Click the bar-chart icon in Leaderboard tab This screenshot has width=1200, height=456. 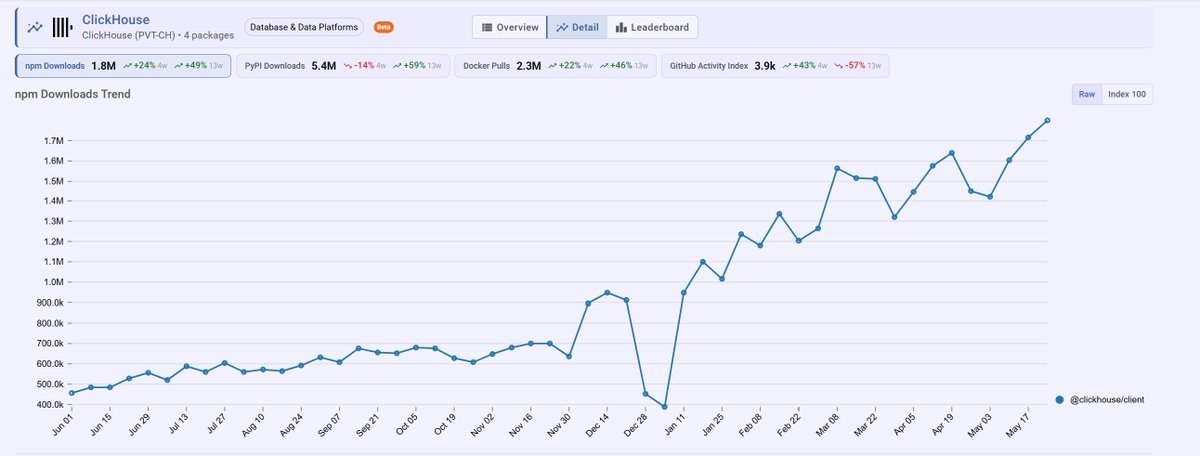621,27
